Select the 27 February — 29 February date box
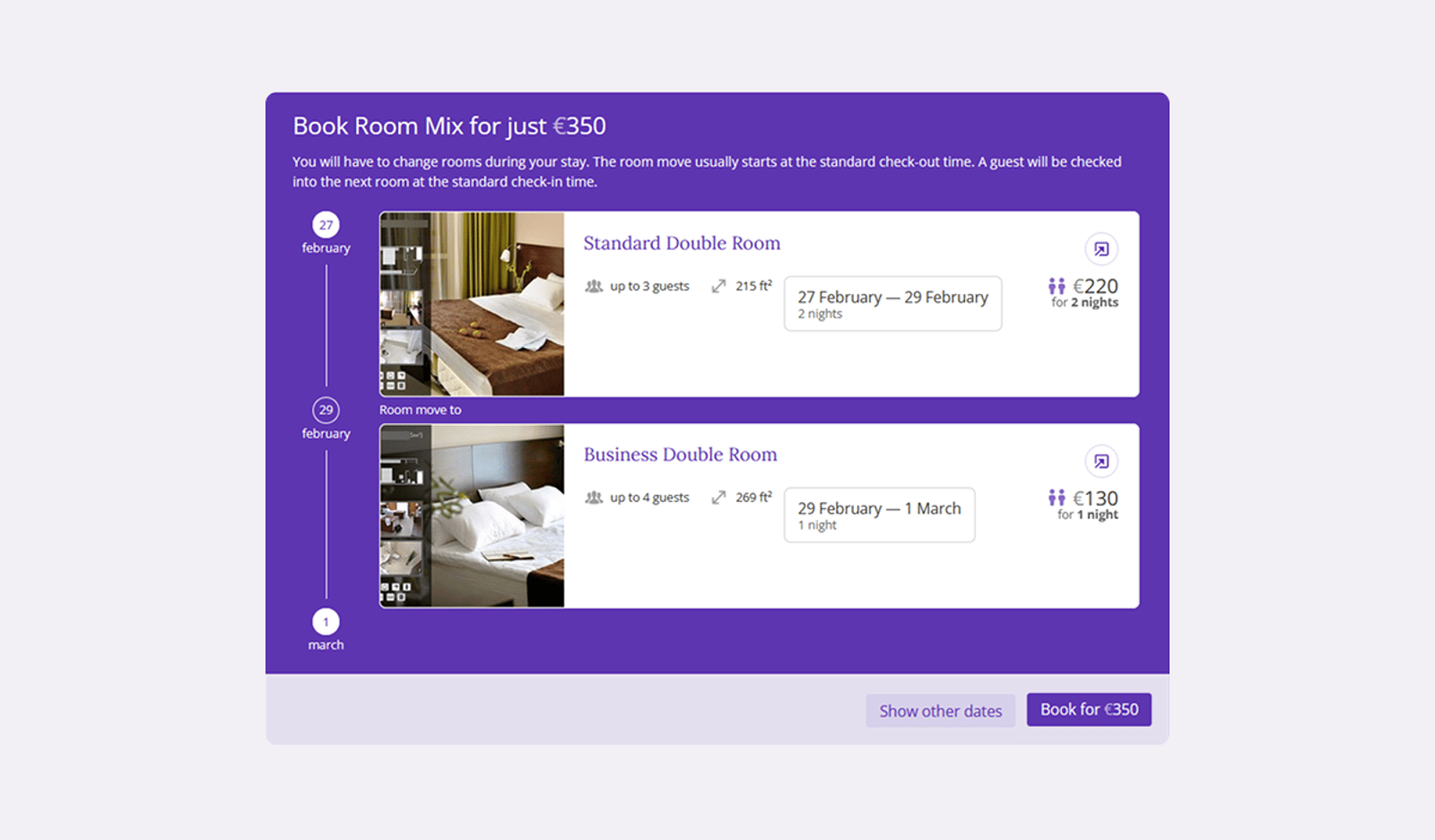1435x840 pixels. 892,304
